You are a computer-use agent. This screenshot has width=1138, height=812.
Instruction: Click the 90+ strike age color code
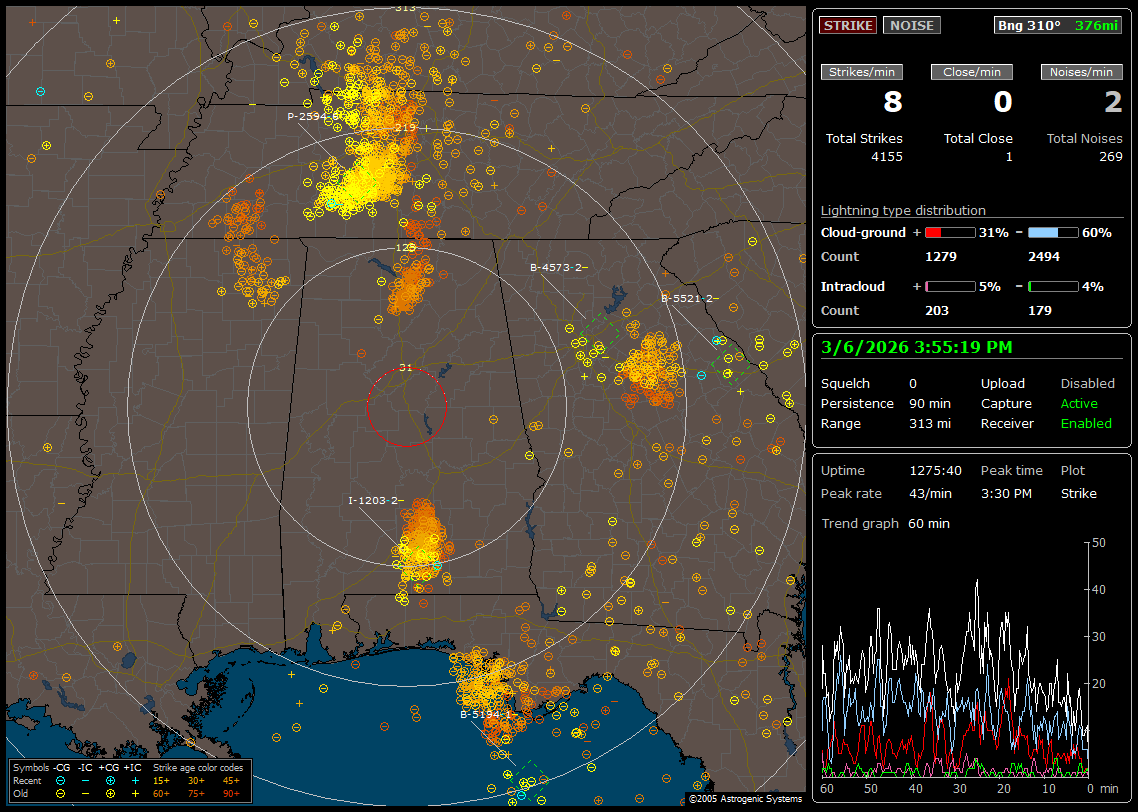pos(230,793)
